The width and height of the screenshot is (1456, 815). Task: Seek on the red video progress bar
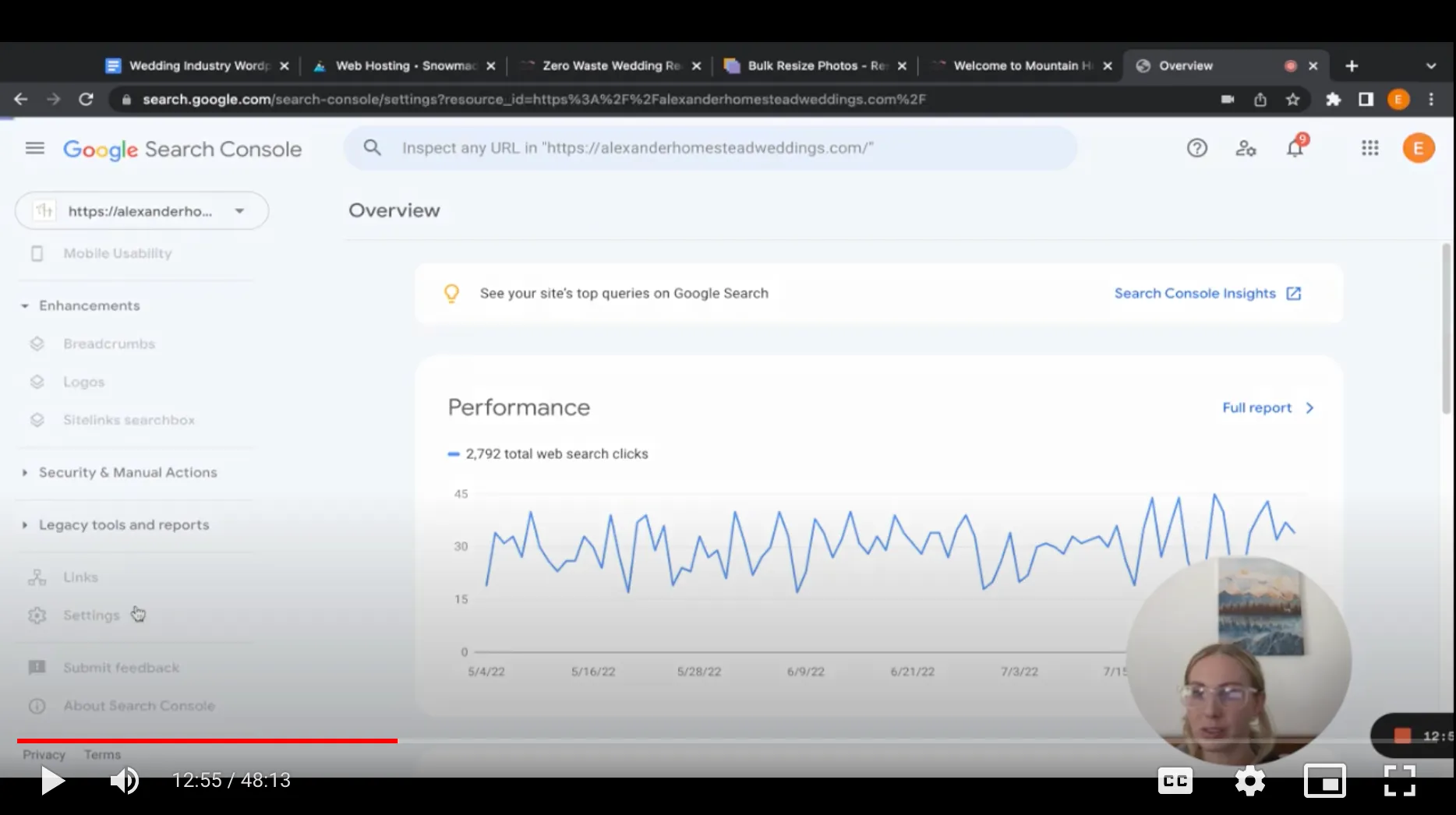(x=207, y=740)
